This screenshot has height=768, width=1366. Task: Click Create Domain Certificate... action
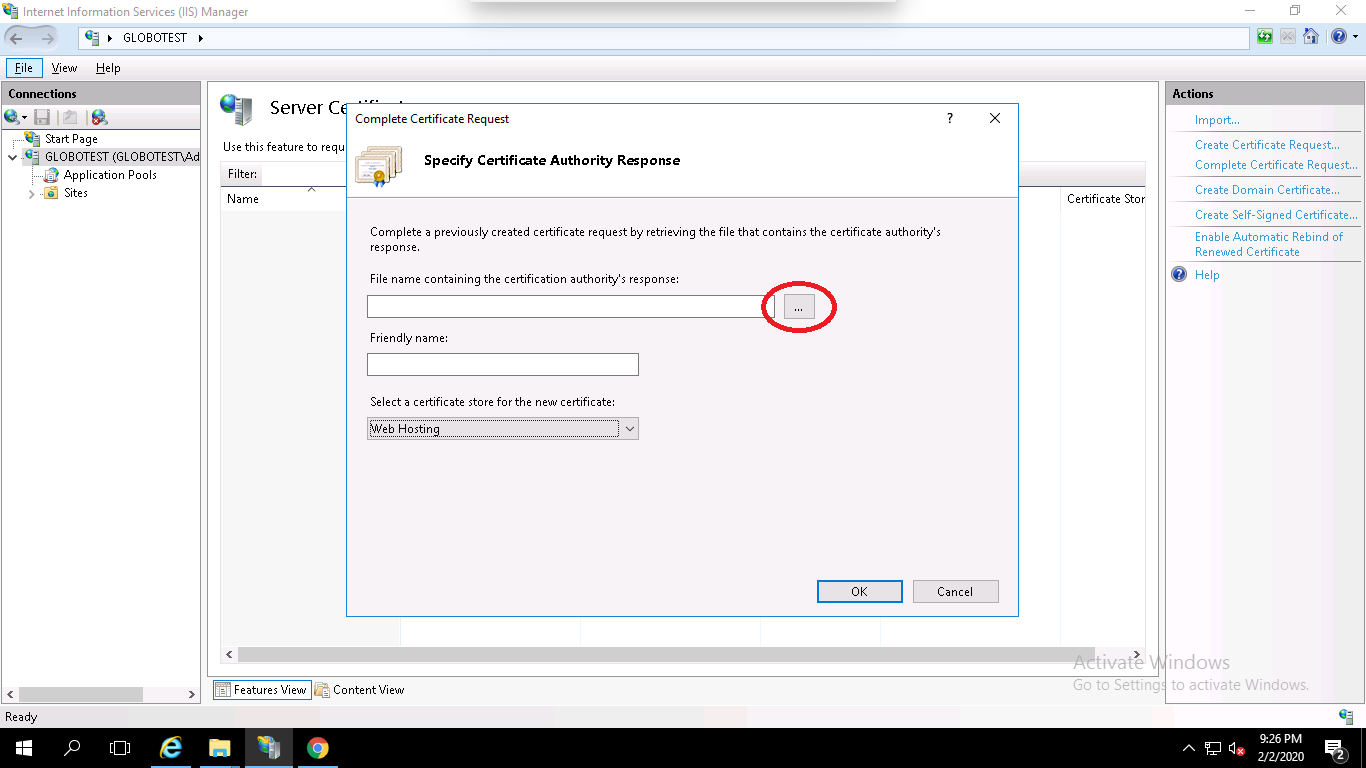[1267, 190]
